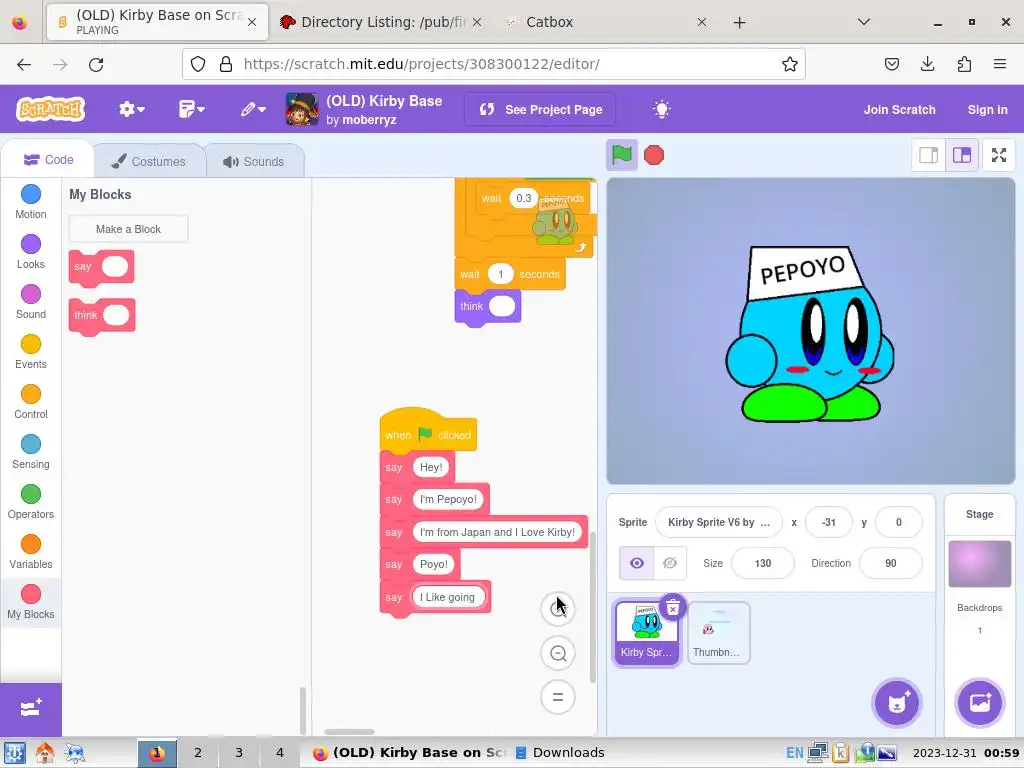
Task: Select the Sensing block category
Action: tap(31, 452)
